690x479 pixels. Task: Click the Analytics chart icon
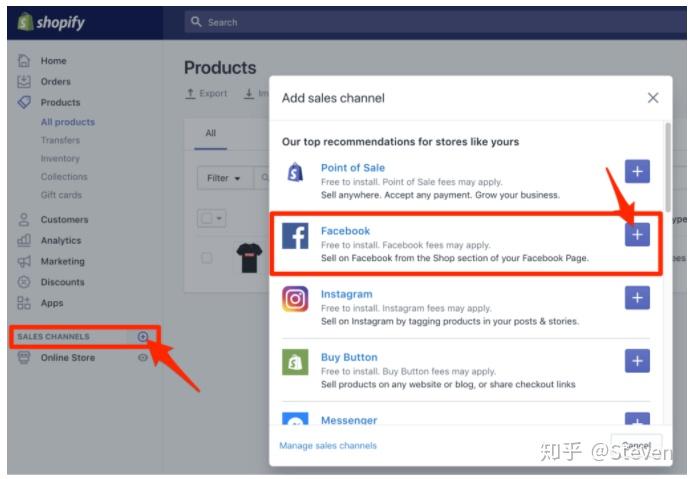coord(24,240)
